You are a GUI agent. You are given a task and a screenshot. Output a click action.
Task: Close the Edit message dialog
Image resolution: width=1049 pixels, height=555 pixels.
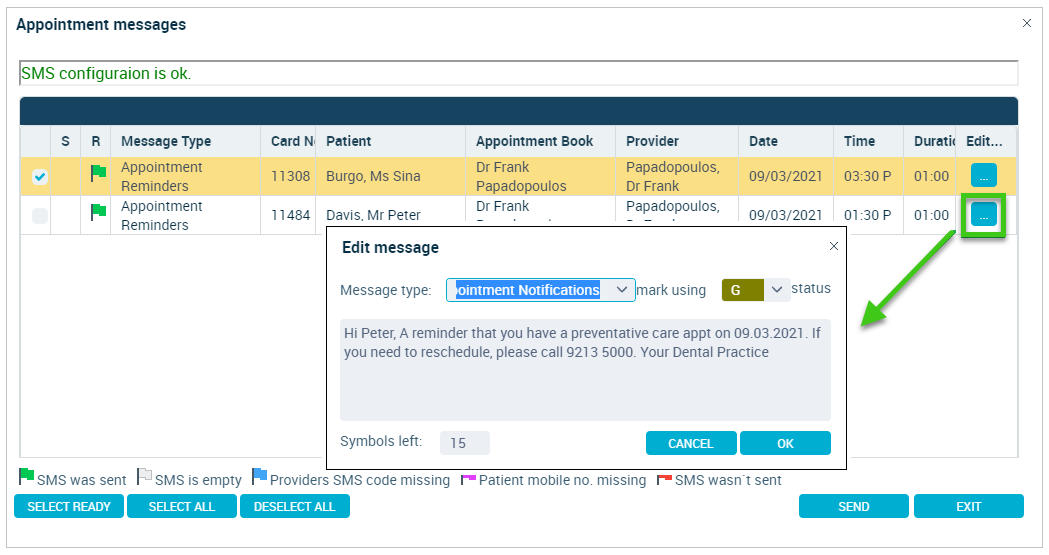834,246
